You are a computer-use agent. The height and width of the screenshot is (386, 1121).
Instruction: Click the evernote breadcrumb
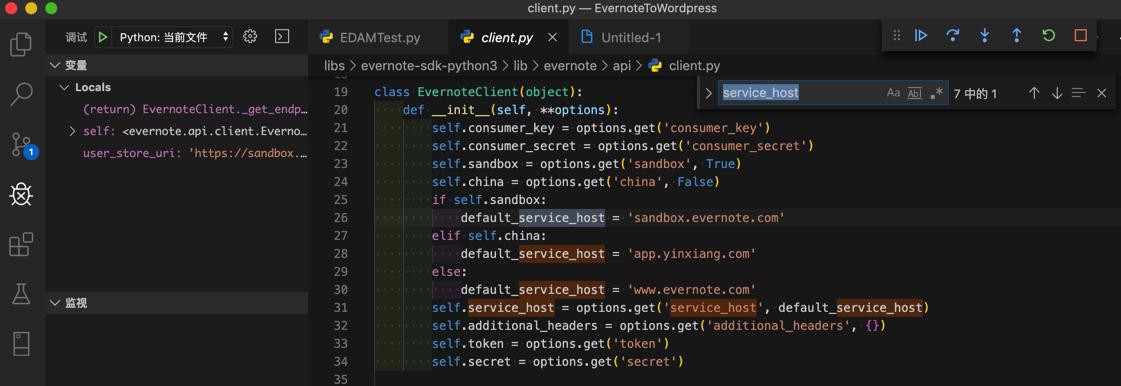coord(570,66)
